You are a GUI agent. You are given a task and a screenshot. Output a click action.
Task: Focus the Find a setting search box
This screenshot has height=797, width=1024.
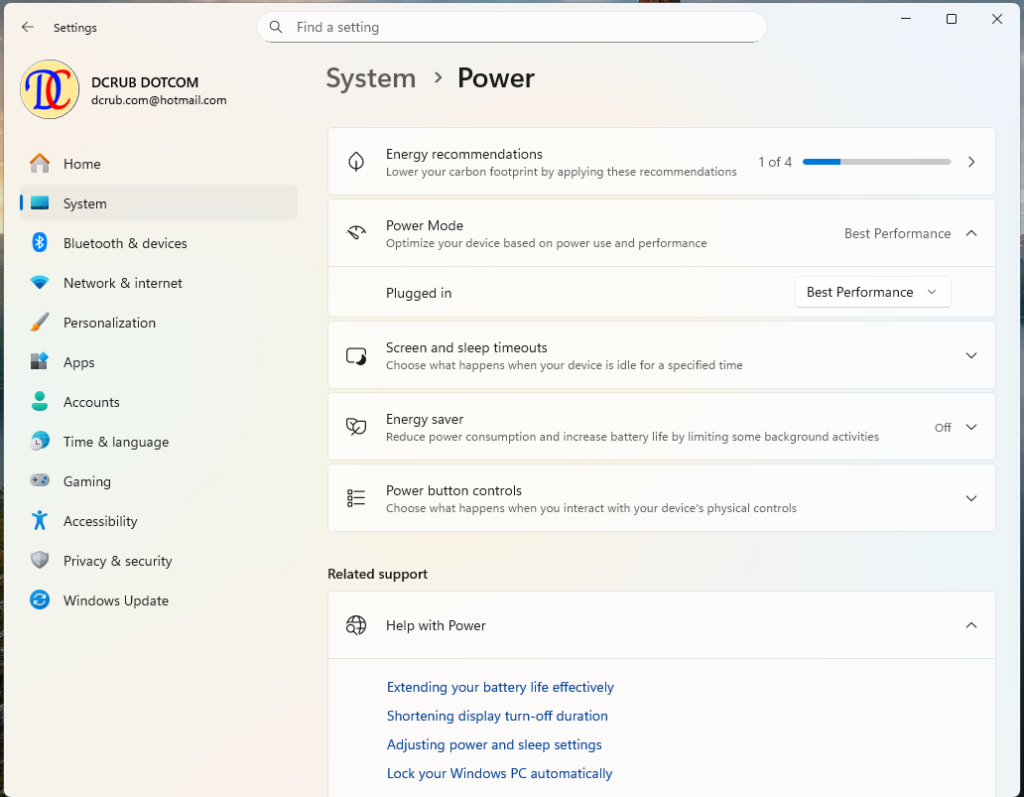[511, 27]
